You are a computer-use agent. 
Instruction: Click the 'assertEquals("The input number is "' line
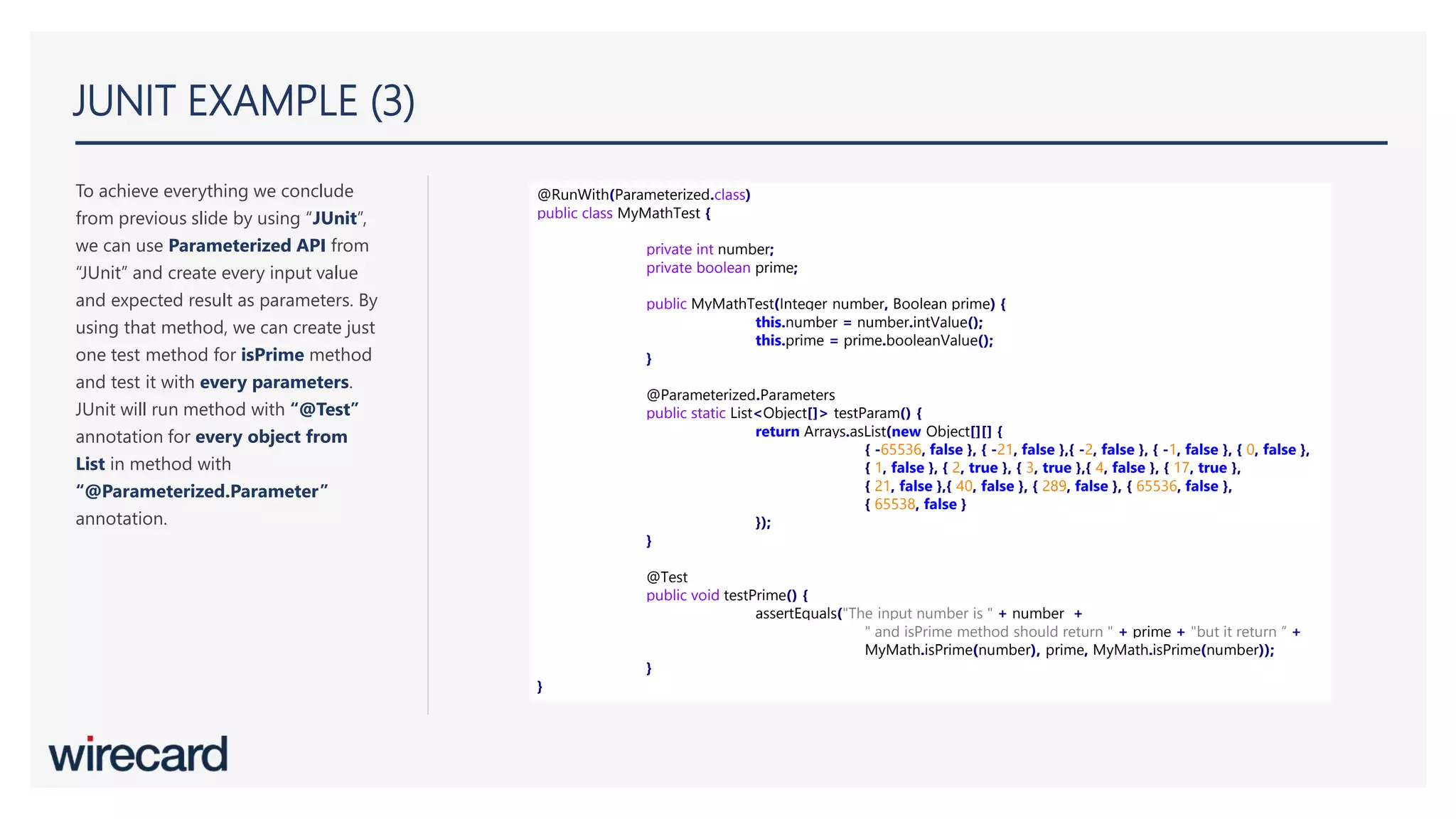pyautogui.click(x=919, y=614)
